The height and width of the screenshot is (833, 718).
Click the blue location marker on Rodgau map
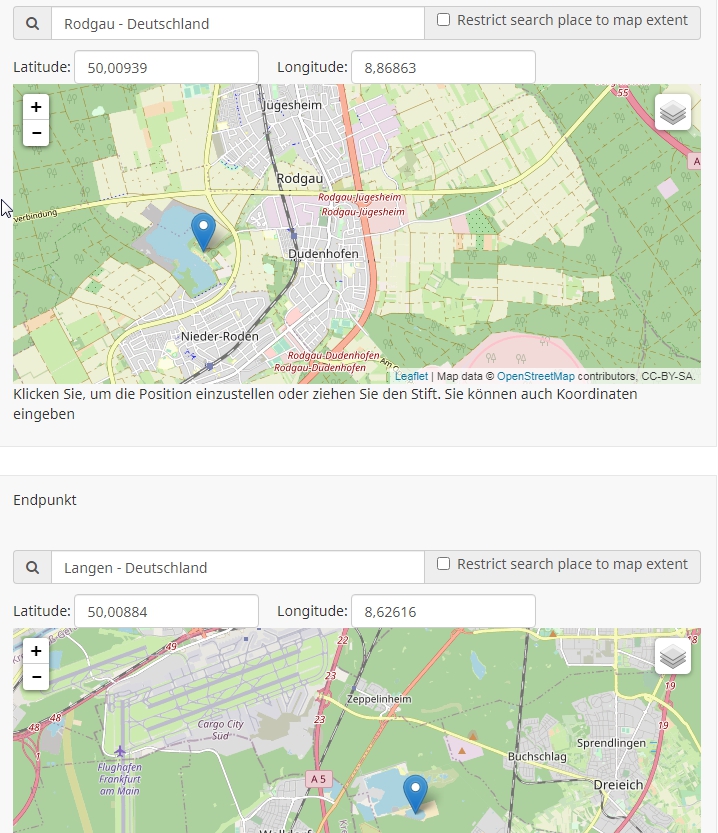coord(203,230)
